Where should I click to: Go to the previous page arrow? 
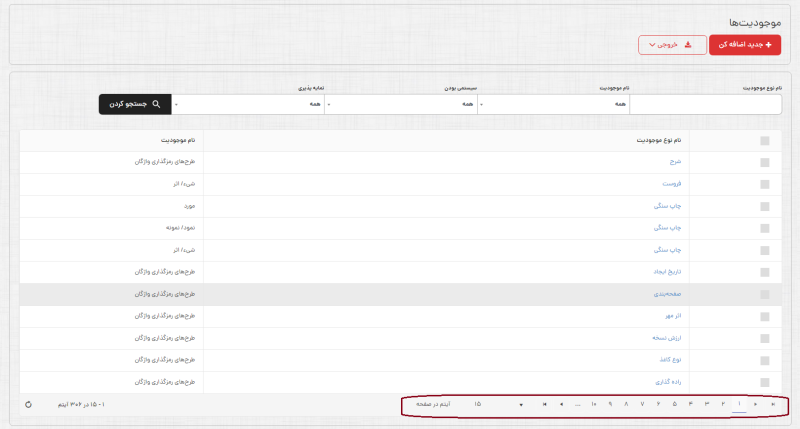point(756,404)
